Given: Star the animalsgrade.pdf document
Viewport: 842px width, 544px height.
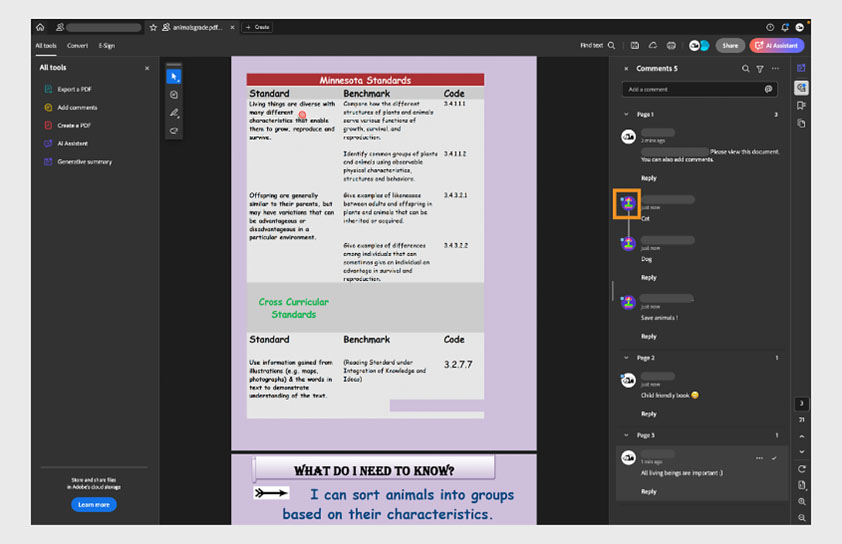Looking at the screenshot, I should pyautogui.click(x=153, y=27).
